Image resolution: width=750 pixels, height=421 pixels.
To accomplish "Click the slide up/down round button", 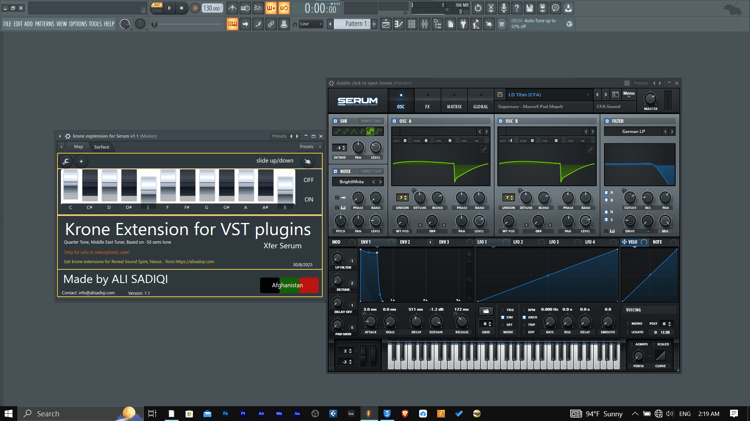I will 308,161.
